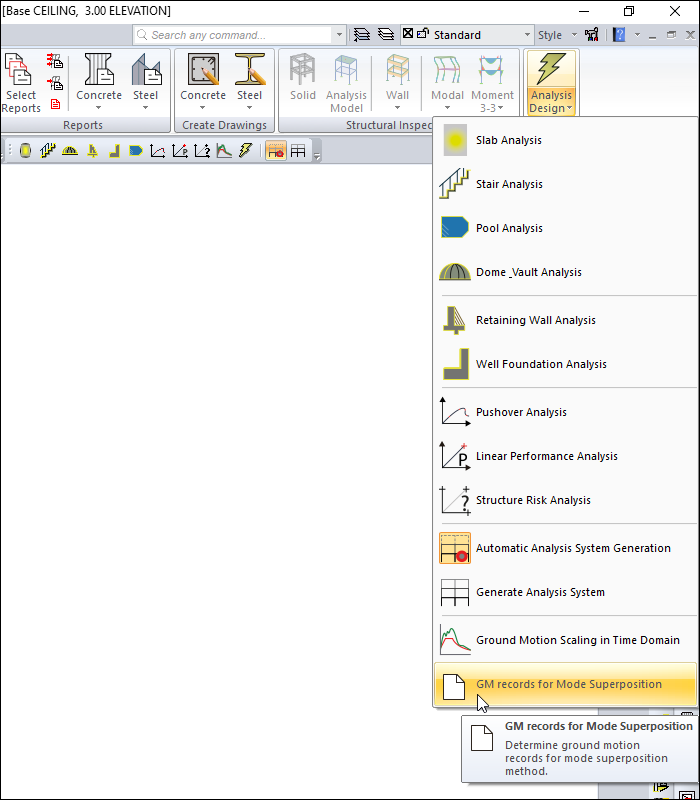Expand the Wall dropdown arrow
Viewport: 700px width, 800px height.
(397, 107)
